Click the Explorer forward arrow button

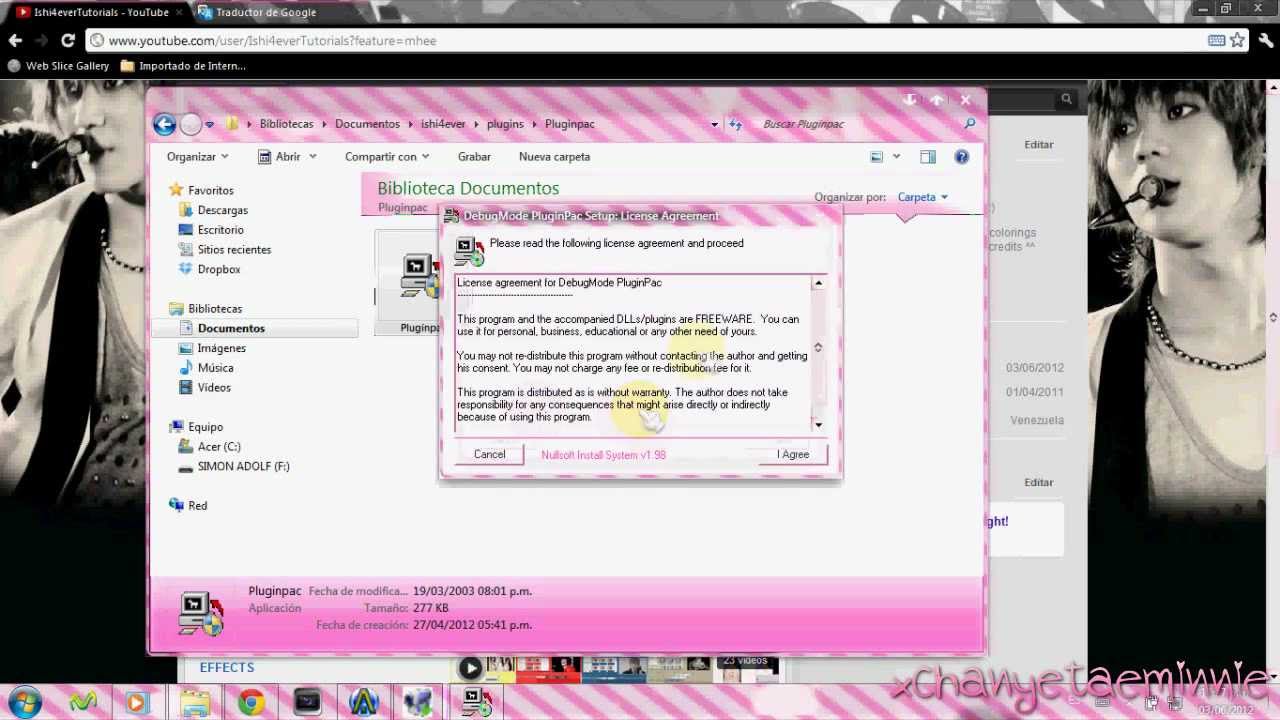point(190,125)
